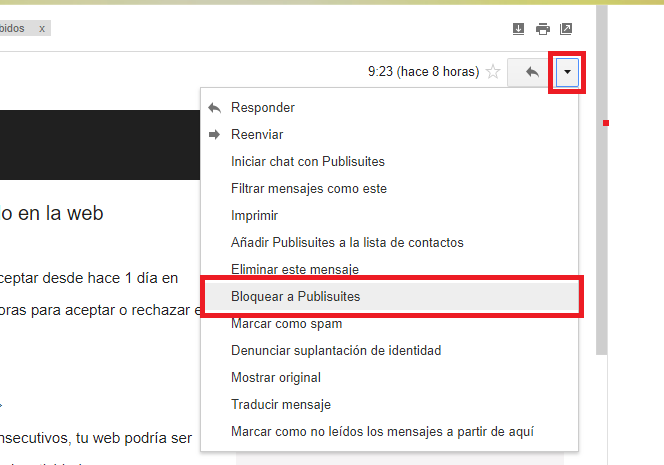Click Bloquear a Publisuites

click(x=295, y=297)
